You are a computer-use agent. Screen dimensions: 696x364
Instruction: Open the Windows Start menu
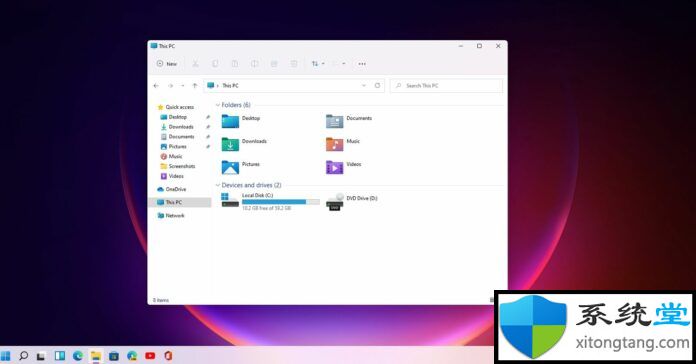click(x=5, y=356)
